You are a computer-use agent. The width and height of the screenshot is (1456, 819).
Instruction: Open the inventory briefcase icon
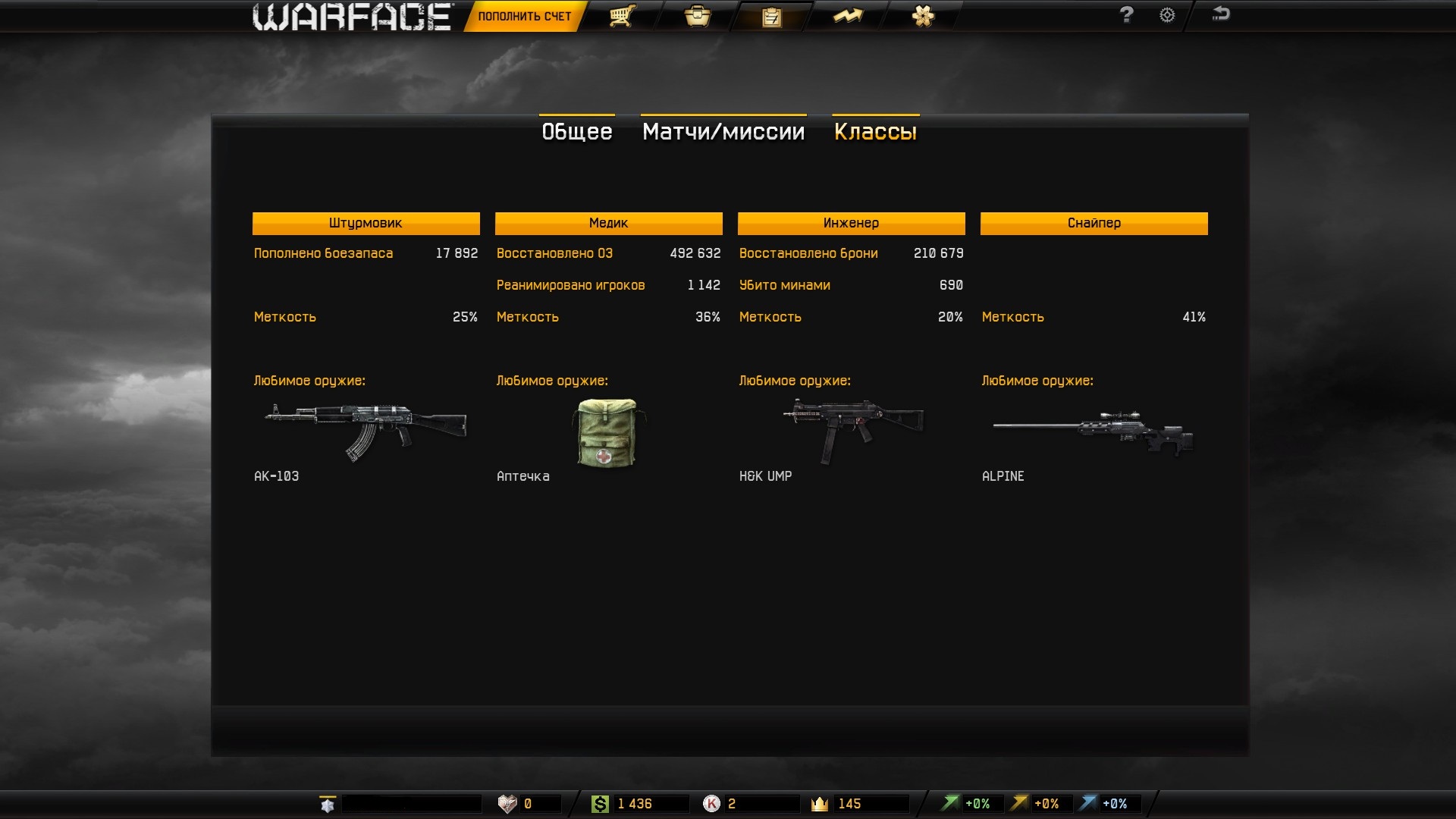[x=697, y=16]
